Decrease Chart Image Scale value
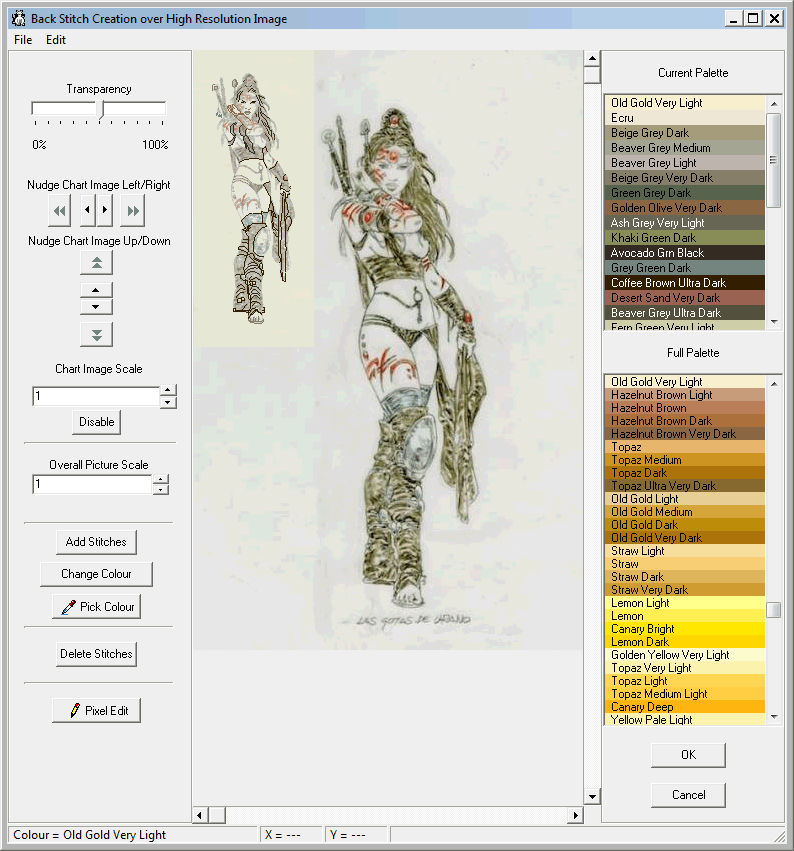 click(168, 402)
